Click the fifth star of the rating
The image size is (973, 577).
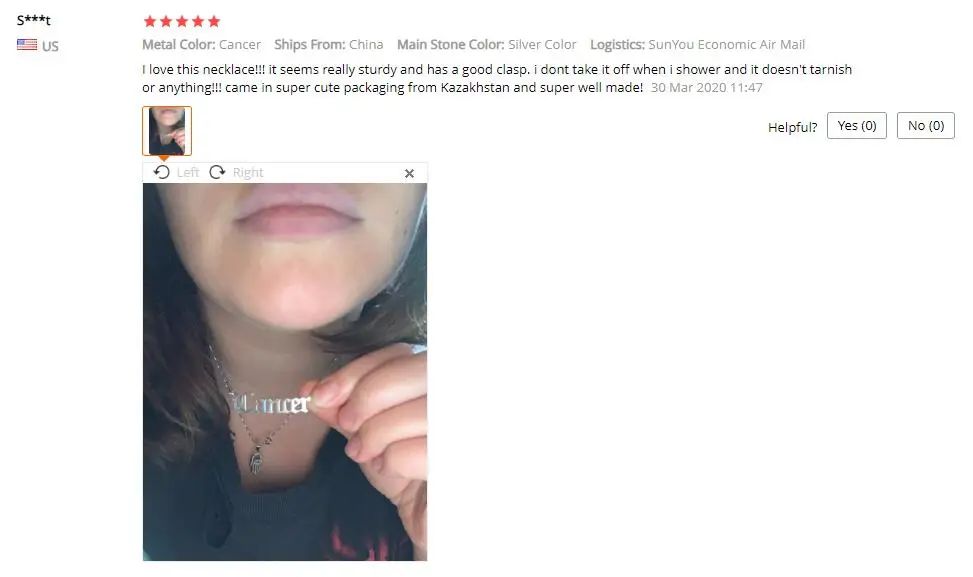pos(214,22)
